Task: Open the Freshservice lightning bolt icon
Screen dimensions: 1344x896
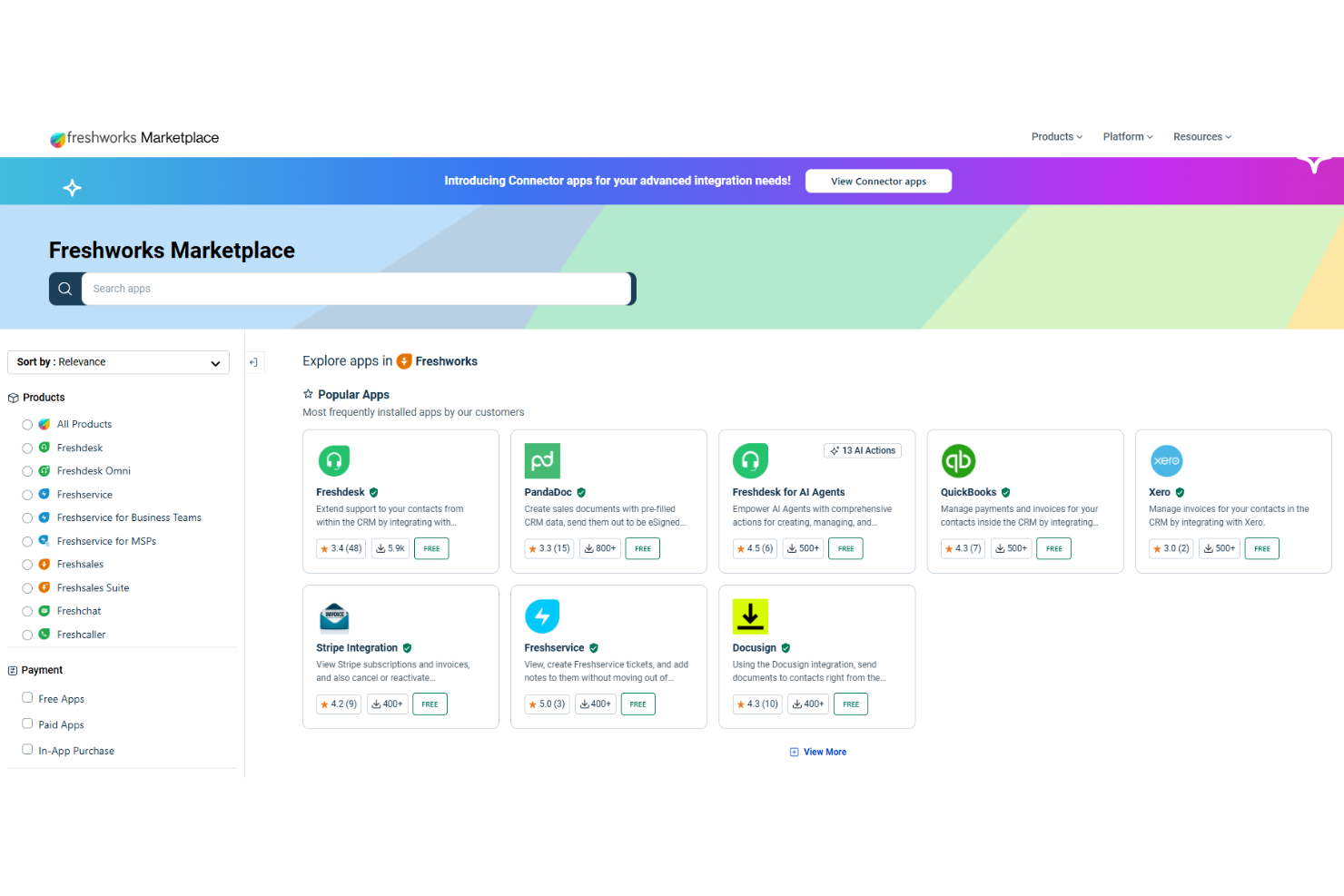Action: coord(542,615)
